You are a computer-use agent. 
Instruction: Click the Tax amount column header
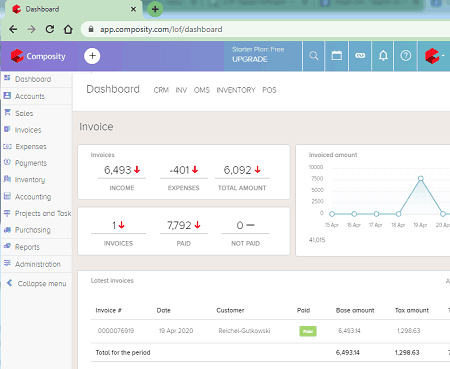click(412, 310)
